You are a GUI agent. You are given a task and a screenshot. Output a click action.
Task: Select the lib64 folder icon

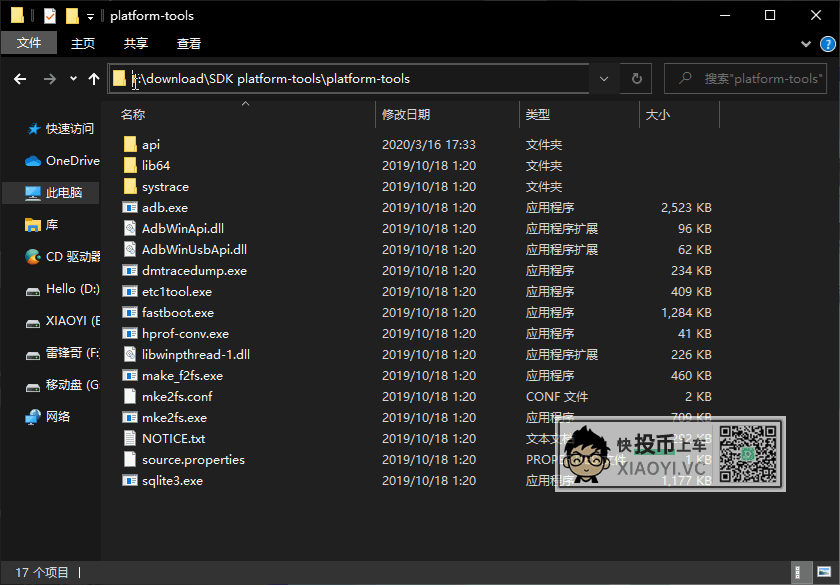(x=130, y=165)
